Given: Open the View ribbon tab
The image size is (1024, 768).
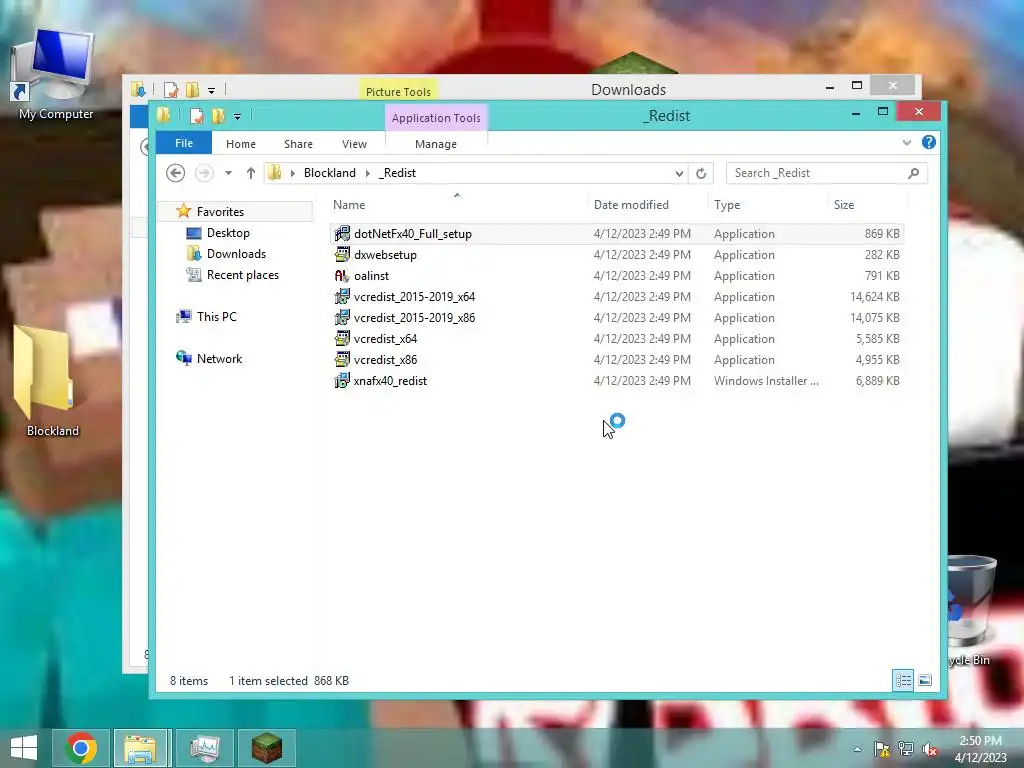Looking at the screenshot, I should (354, 144).
